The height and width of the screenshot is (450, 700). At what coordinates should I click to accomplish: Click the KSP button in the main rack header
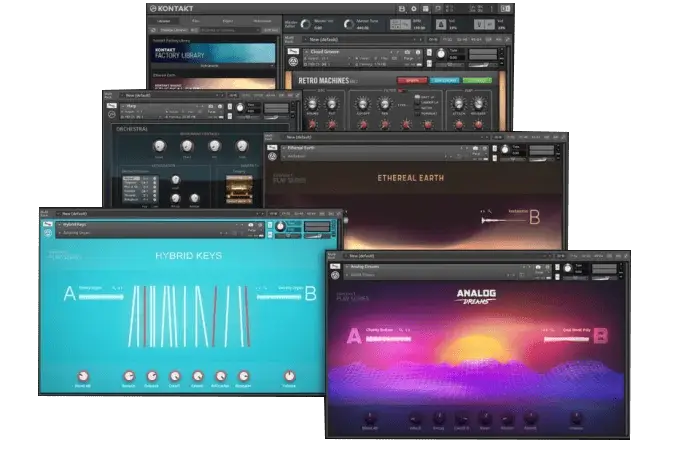(x=490, y=39)
